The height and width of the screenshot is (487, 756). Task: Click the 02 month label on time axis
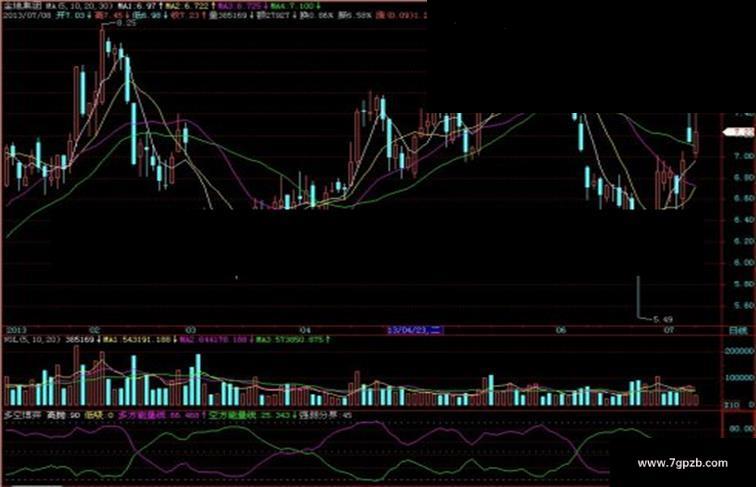pos(95,330)
